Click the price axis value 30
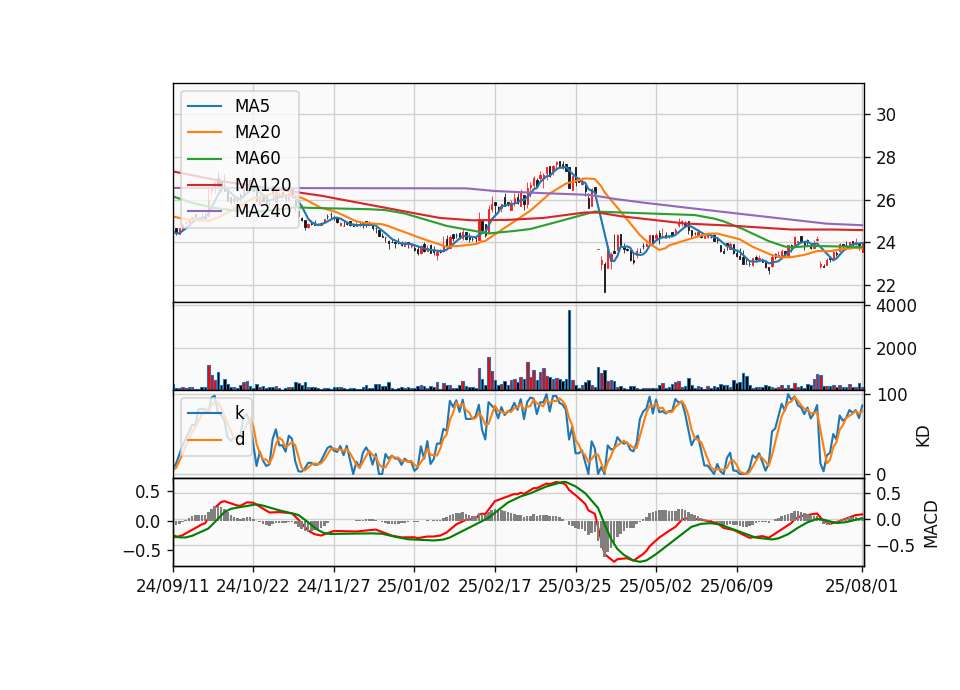Viewport: 960px width, 690px height. click(885, 115)
